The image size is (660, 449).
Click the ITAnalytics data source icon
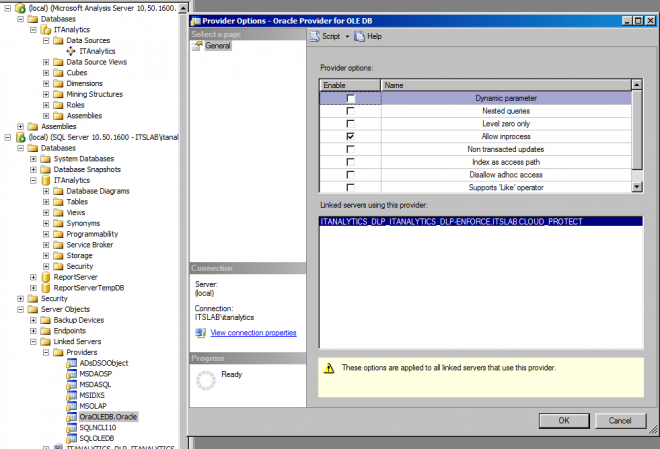pos(71,51)
